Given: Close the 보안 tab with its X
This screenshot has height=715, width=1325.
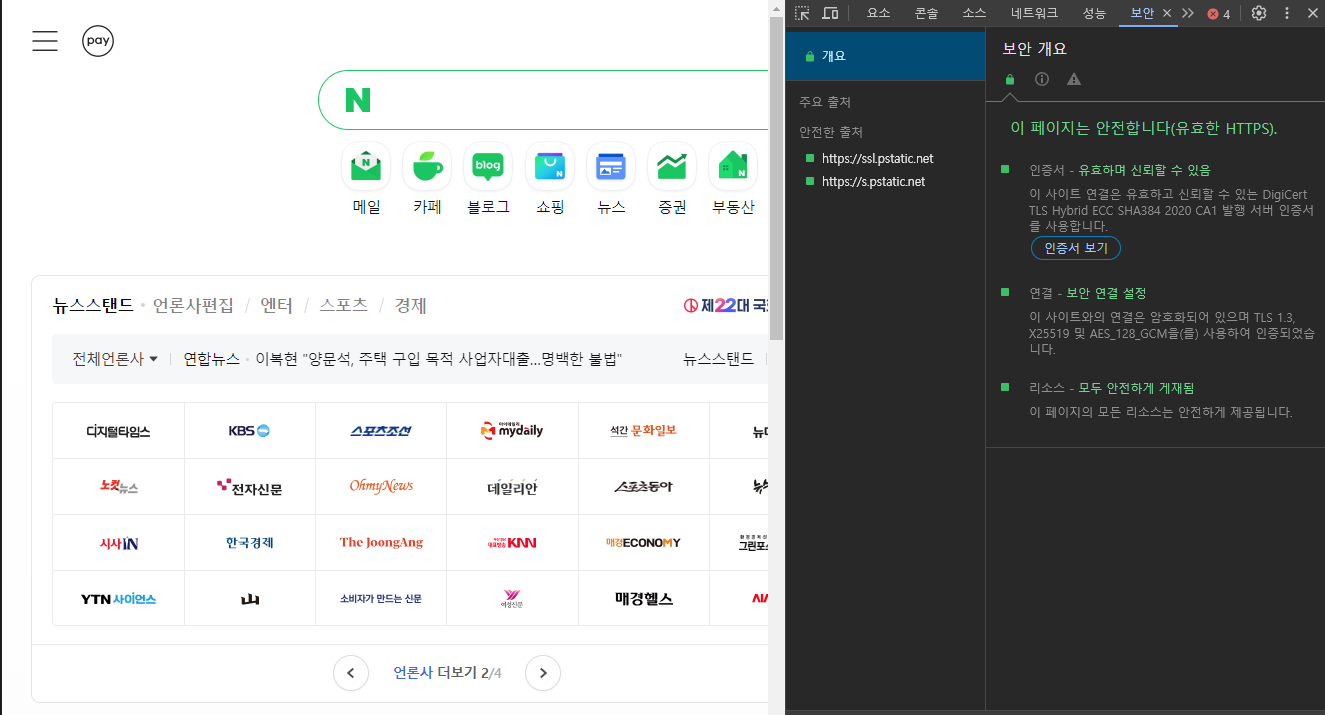Looking at the screenshot, I should coord(1167,13).
